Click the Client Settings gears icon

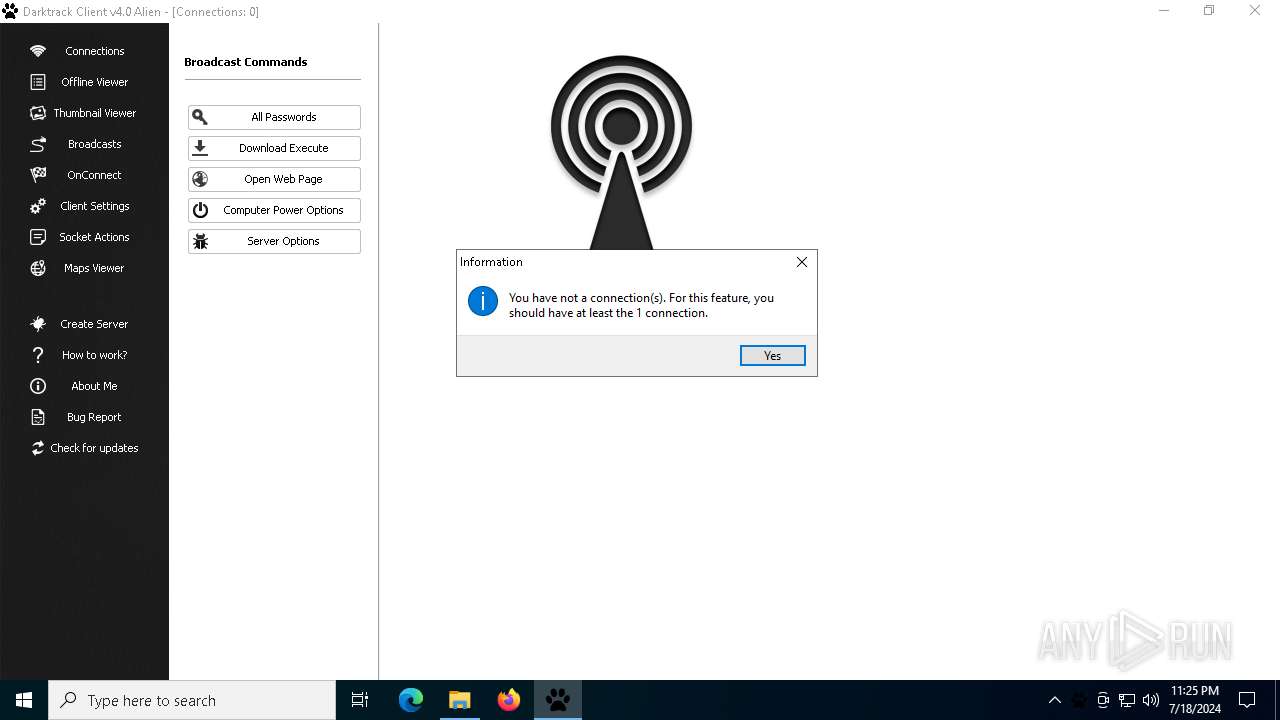tap(38, 206)
